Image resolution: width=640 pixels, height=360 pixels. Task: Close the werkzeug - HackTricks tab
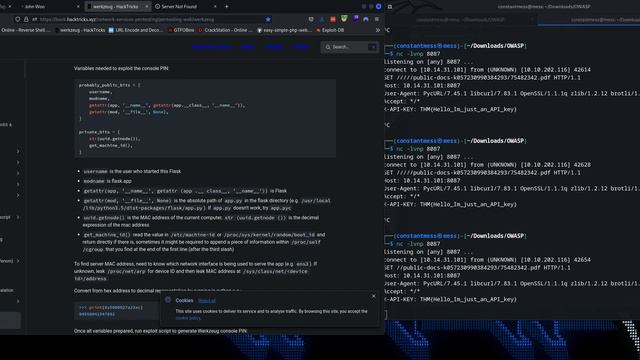[147, 7]
